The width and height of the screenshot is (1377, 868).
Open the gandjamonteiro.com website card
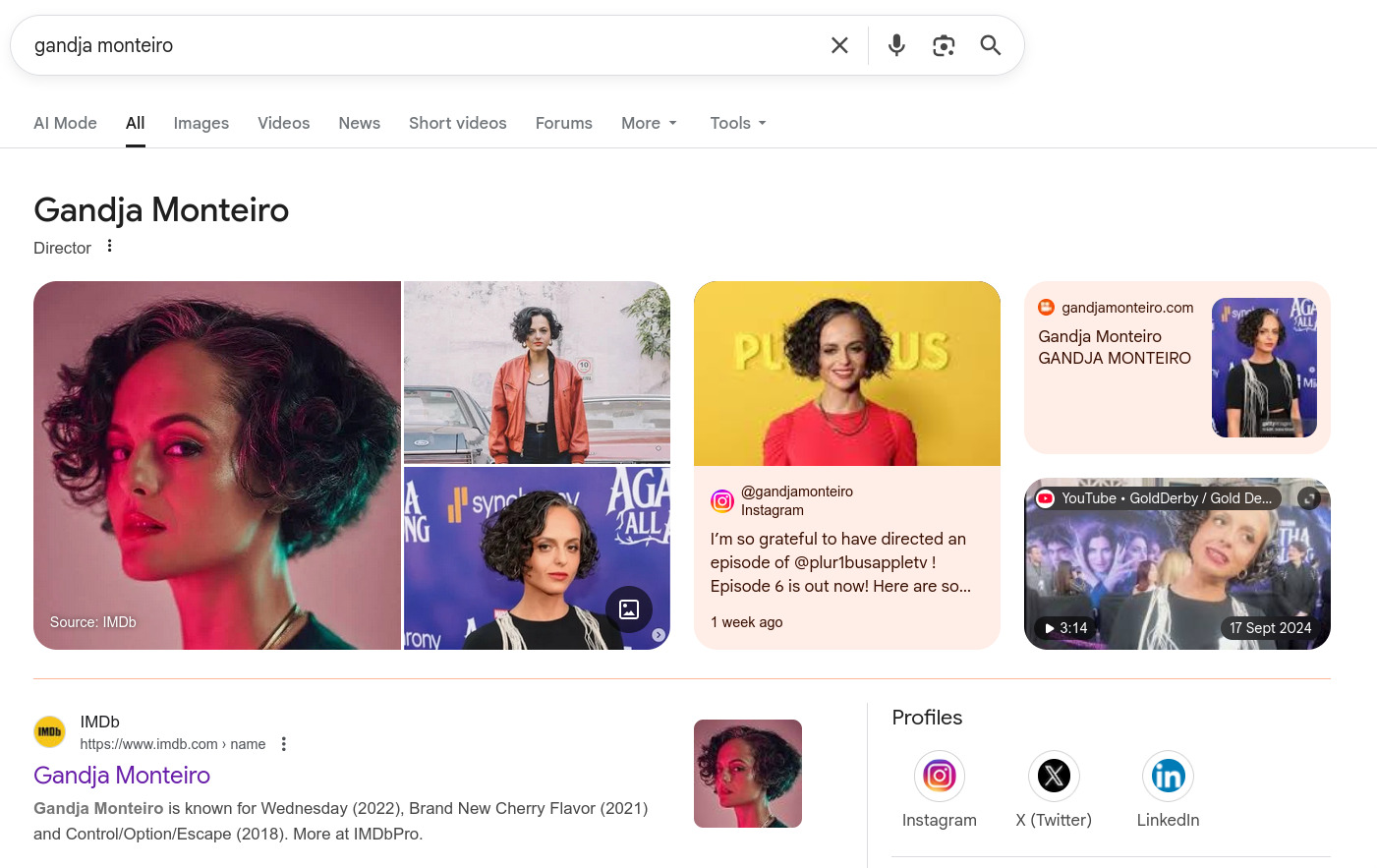tap(1177, 368)
